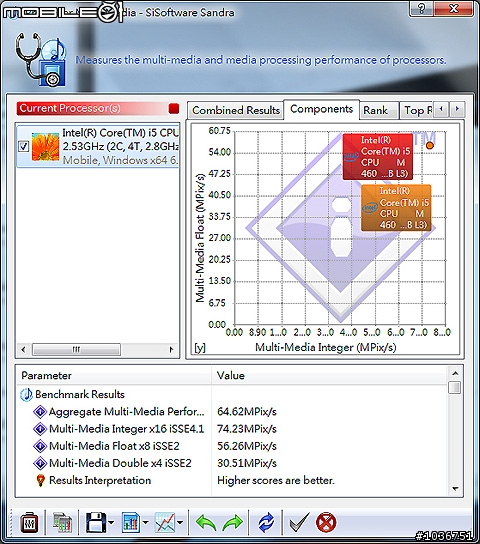Click the diamond icon beside Aggregate Multi-Media
Image resolution: width=480 pixels, height=544 pixels.
40,412
